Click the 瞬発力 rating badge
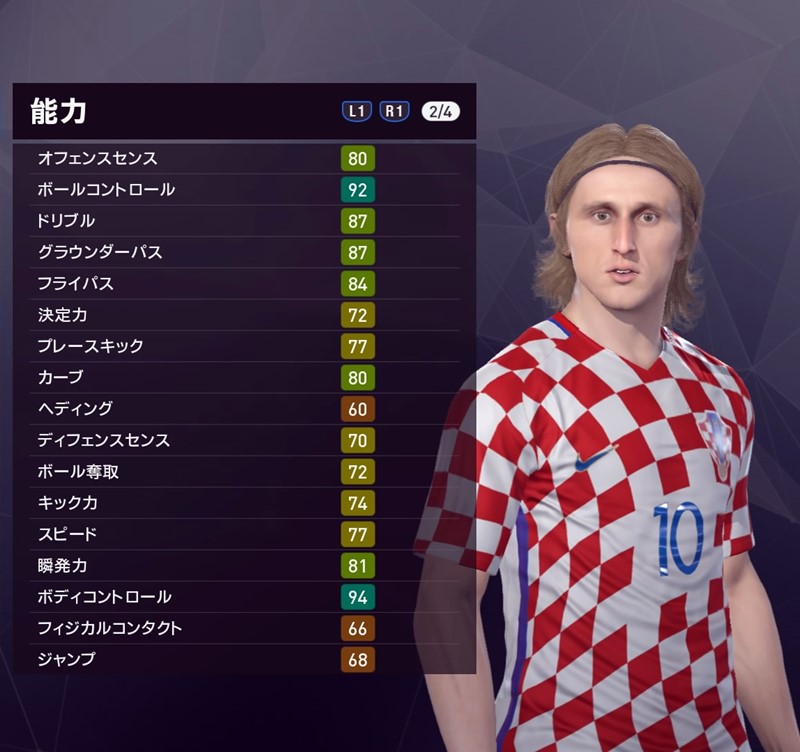The height and width of the screenshot is (752, 800). point(358,566)
